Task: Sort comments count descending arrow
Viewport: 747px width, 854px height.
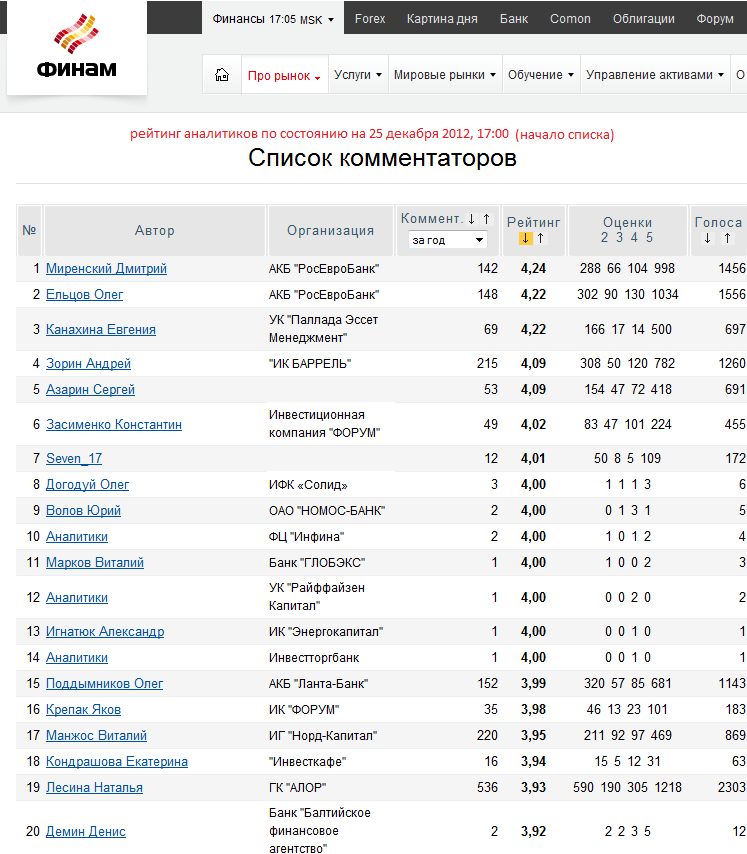Action: tap(472, 218)
